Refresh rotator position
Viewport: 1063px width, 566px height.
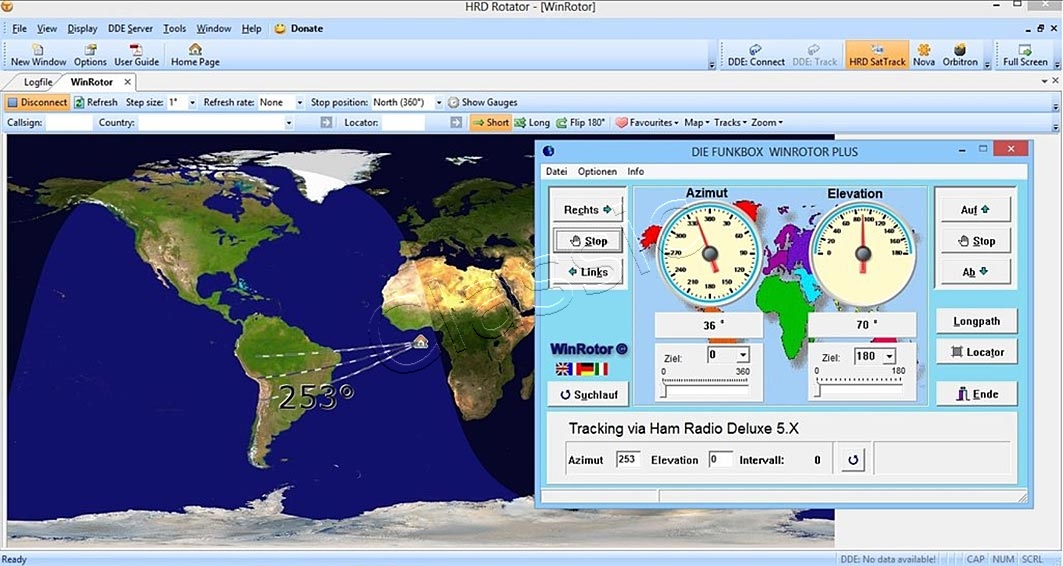[96, 102]
